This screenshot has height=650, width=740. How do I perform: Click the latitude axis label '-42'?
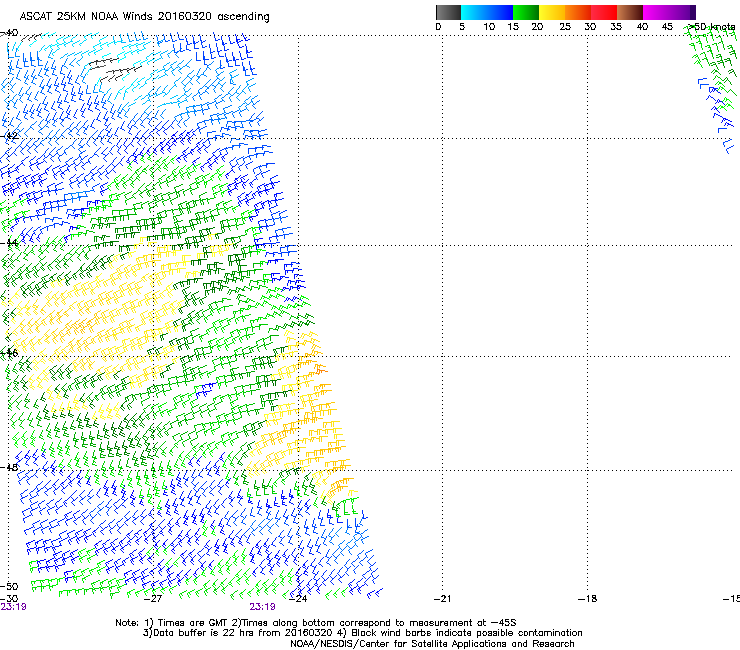click(x=9, y=136)
